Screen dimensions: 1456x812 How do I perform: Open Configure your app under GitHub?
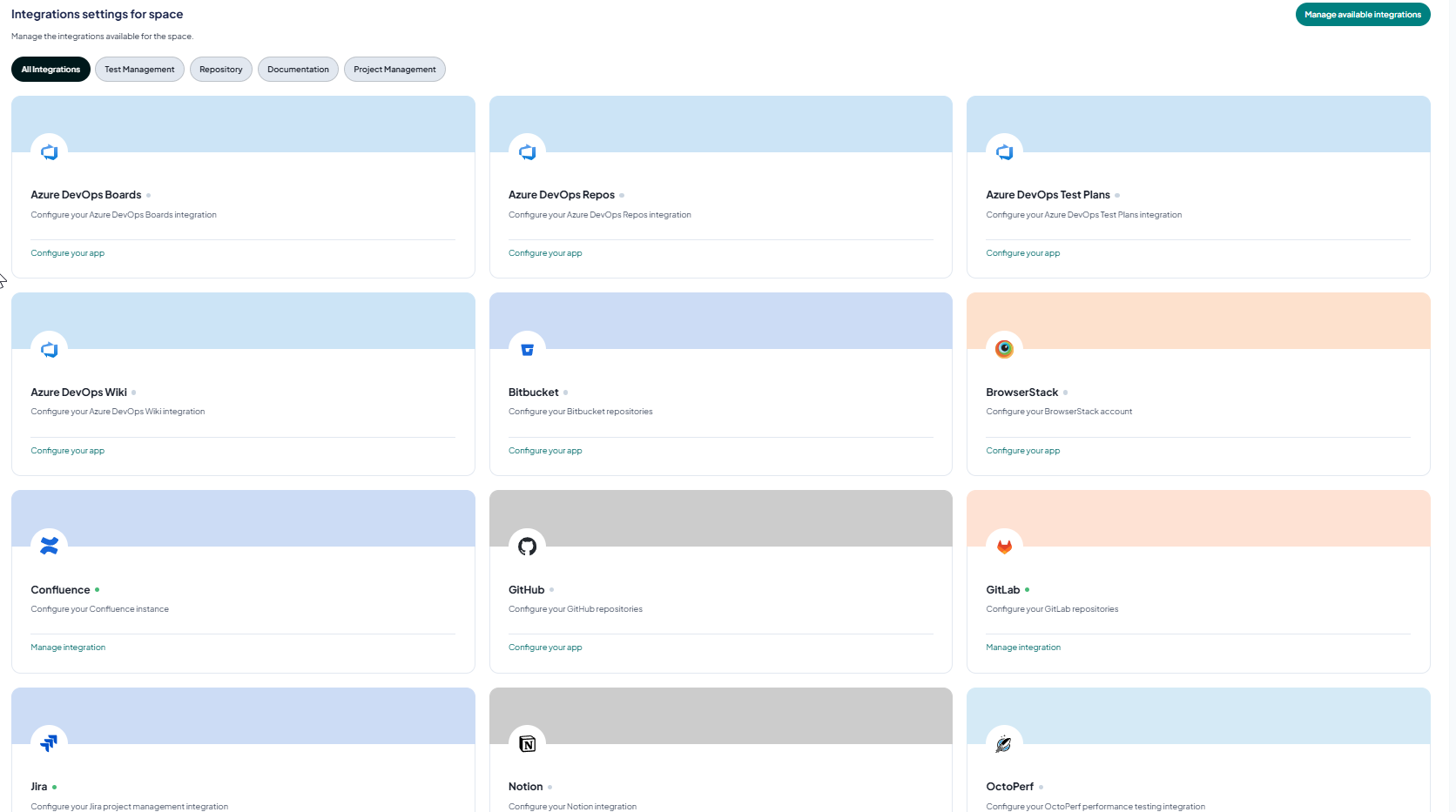[545, 648]
